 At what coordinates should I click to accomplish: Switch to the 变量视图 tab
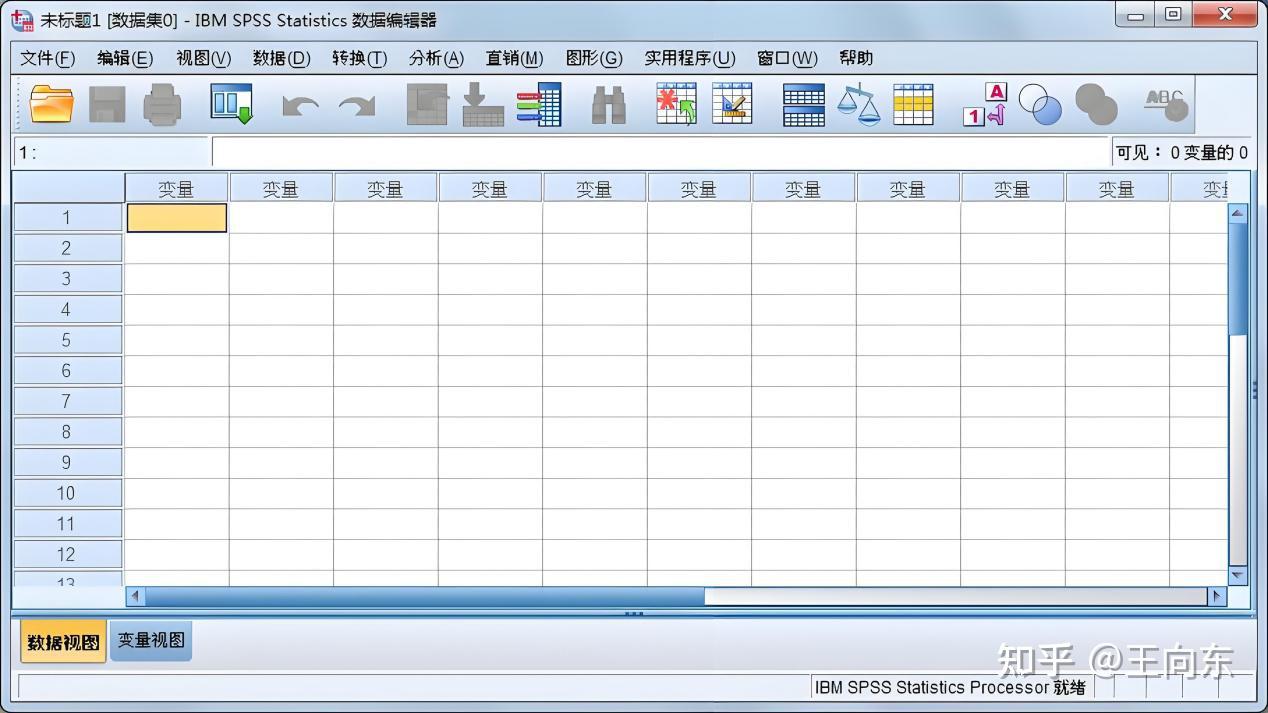pyautogui.click(x=149, y=641)
